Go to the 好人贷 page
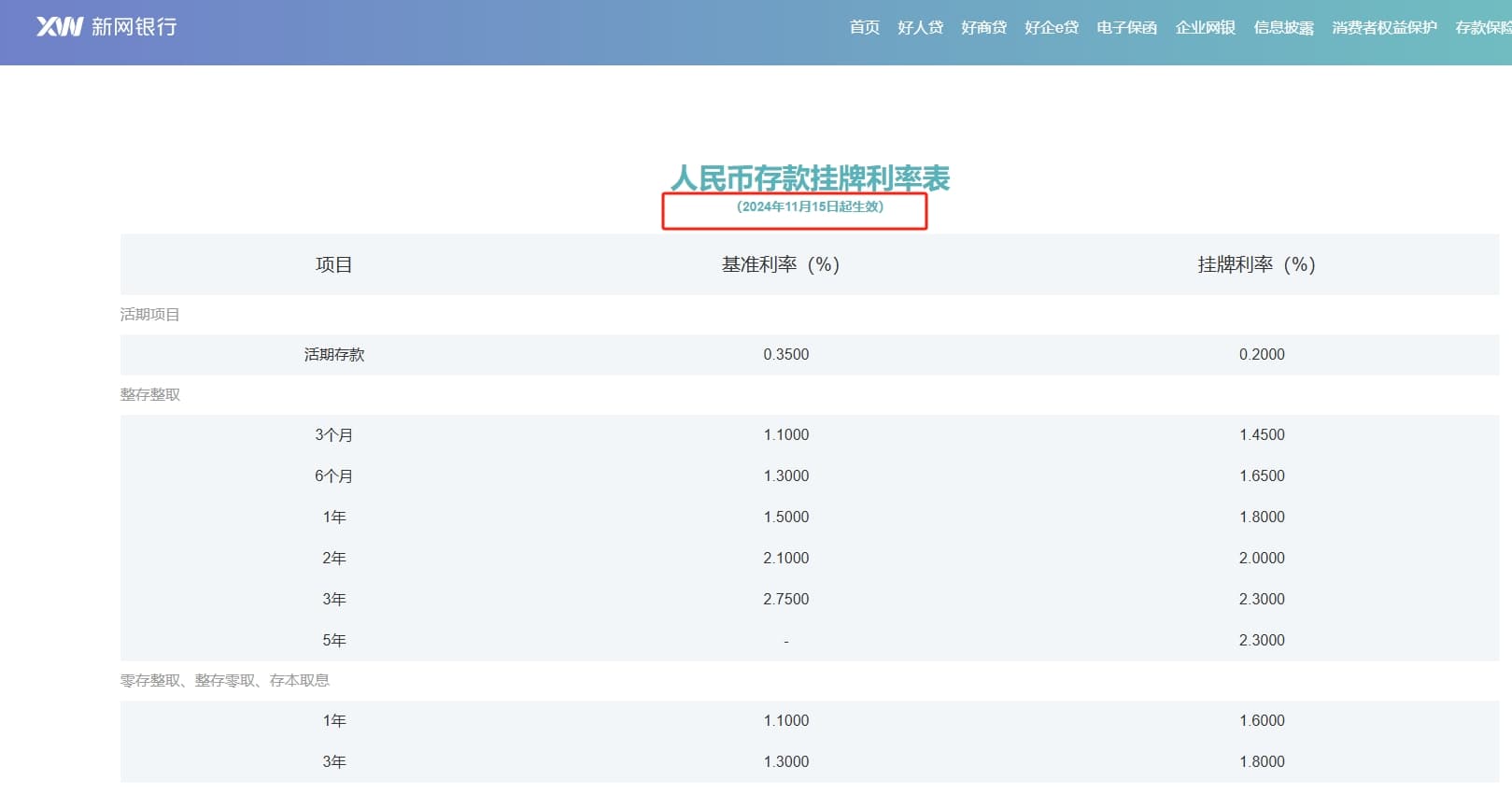The width and height of the screenshot is (1512, 794). point(920,28)
